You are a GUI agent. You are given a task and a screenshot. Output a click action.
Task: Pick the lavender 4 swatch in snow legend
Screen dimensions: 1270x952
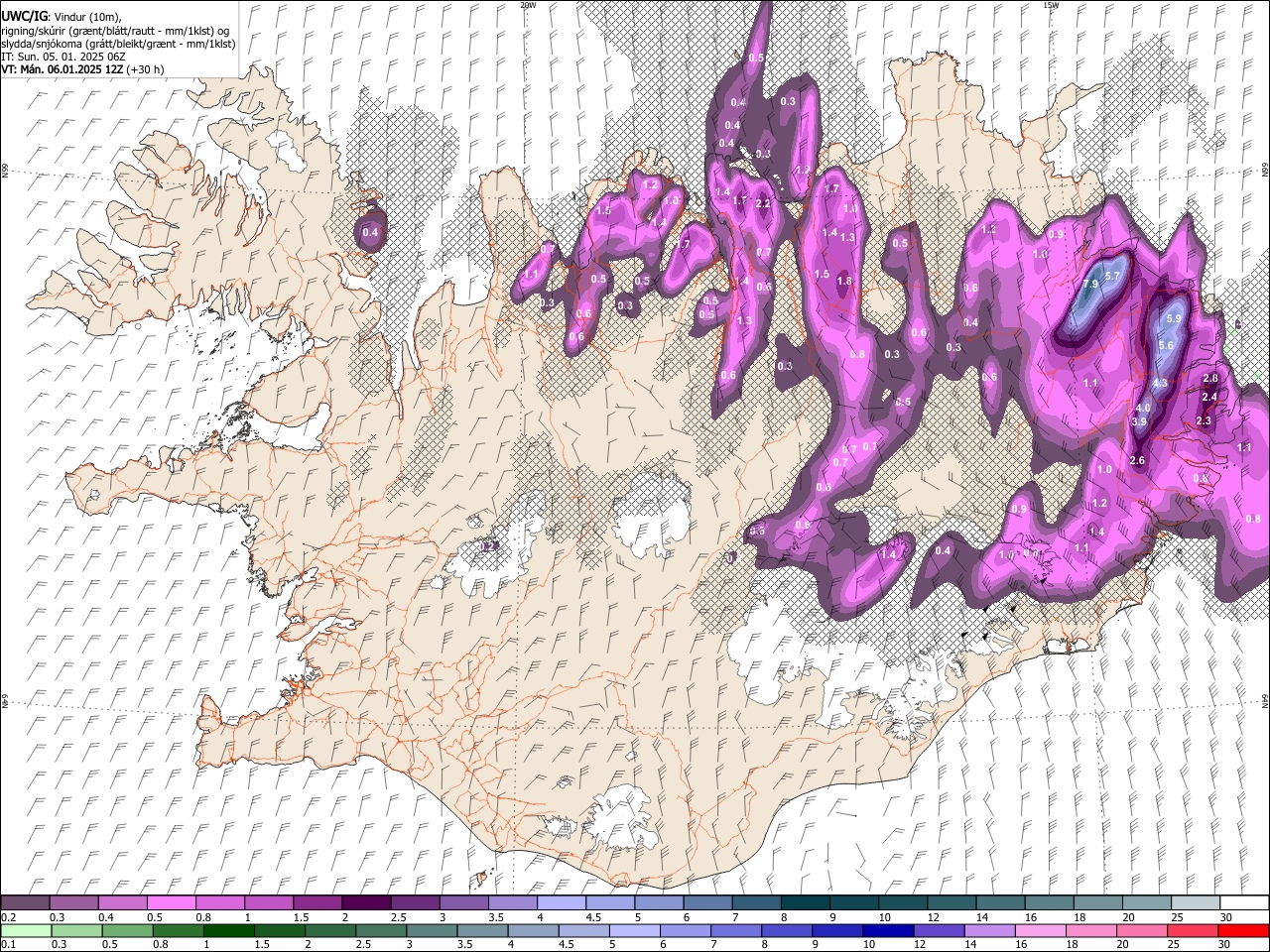pyautogui.click(x=562, y=902)
